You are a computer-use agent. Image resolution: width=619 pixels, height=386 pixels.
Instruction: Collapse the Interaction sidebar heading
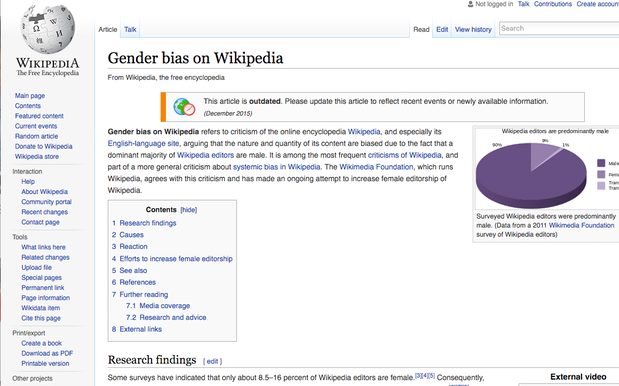pos(27,171)
